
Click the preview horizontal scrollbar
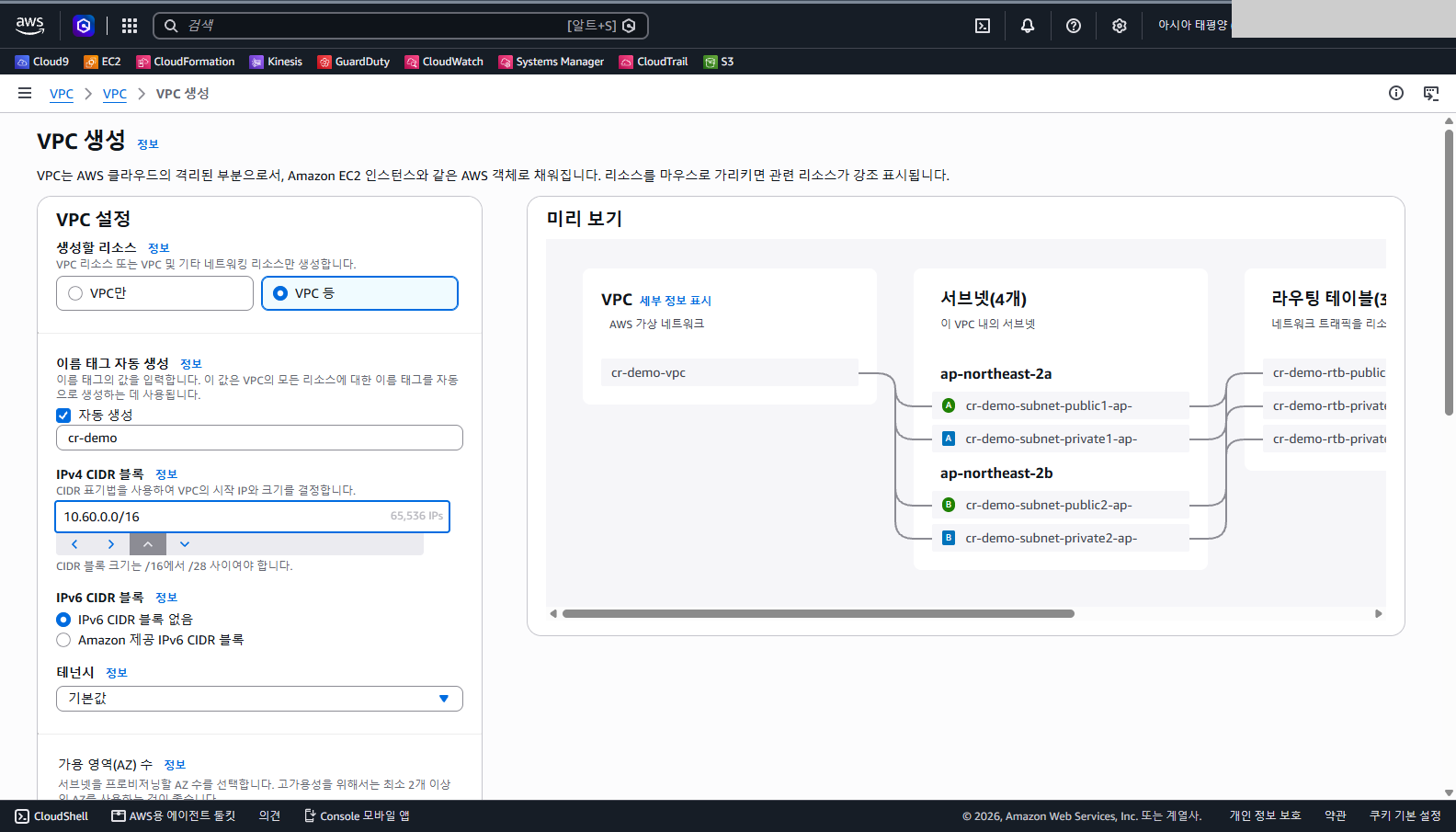(x=818, y=613)
